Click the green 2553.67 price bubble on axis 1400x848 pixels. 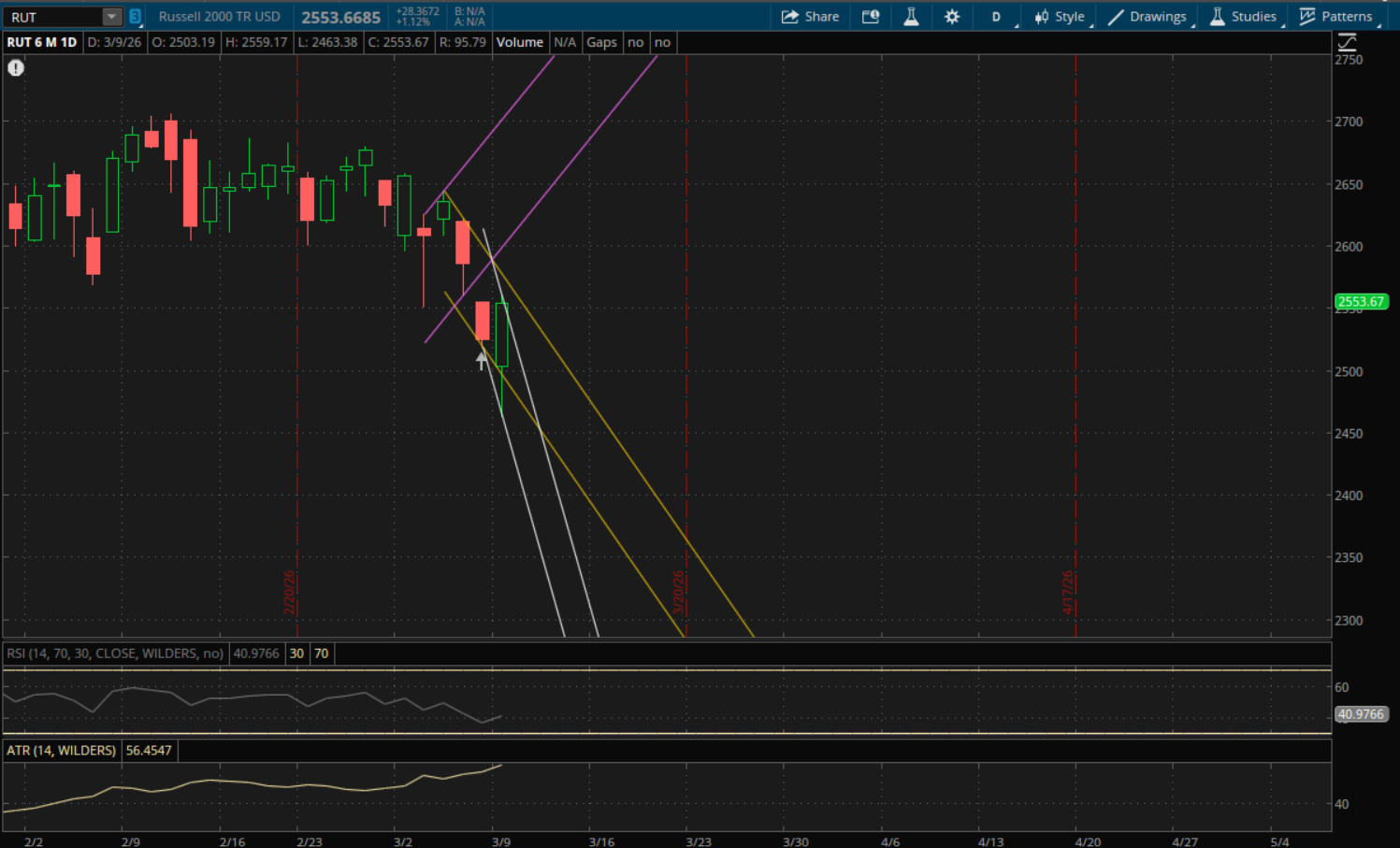[x=1360, y=301]
